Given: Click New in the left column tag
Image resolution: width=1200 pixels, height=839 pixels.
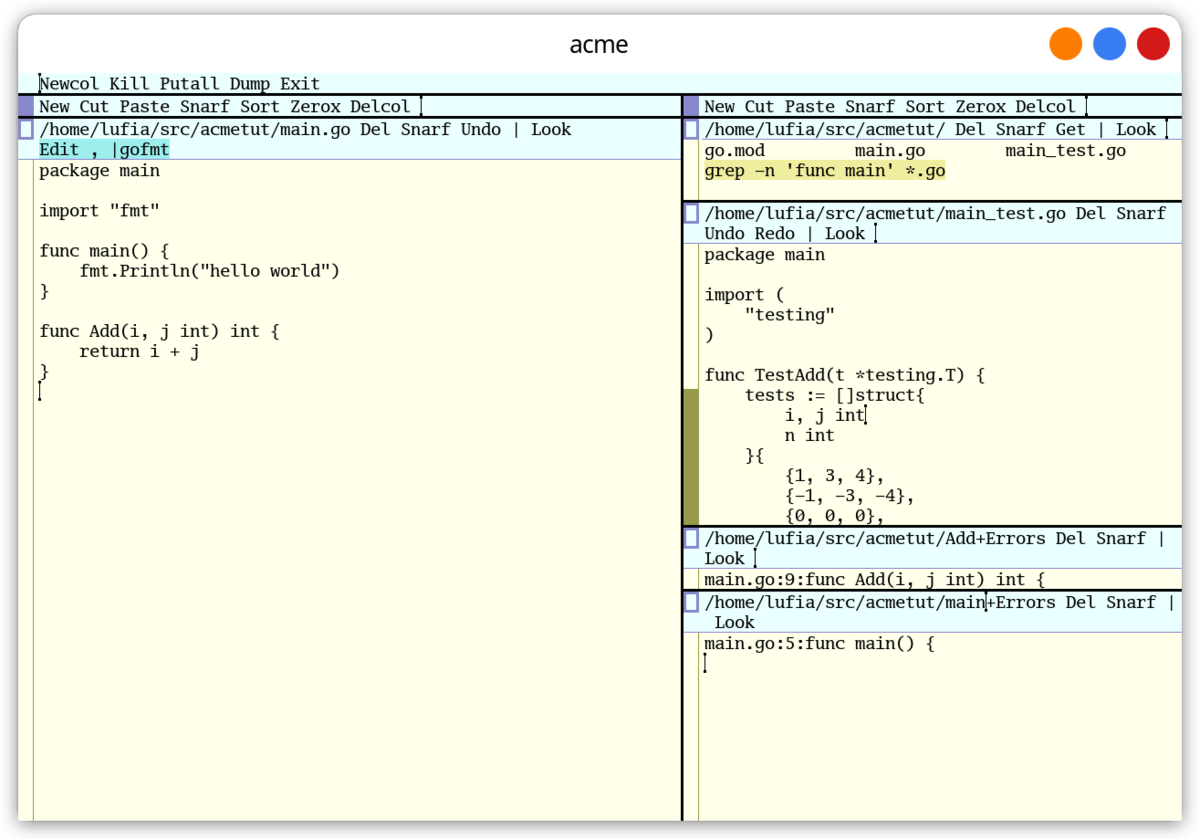Looking at the screenshot, I should click(54, 106).
